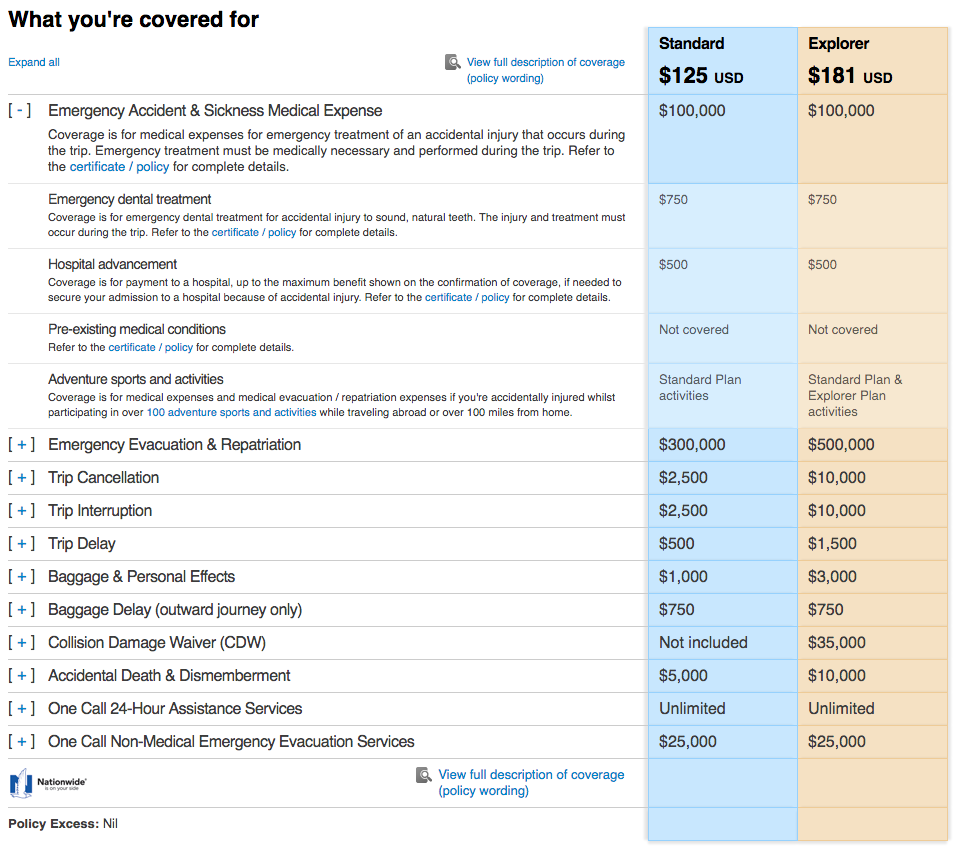Click the magnifier document icon at top
Viewport: 964px width, 854px height.
453,63
